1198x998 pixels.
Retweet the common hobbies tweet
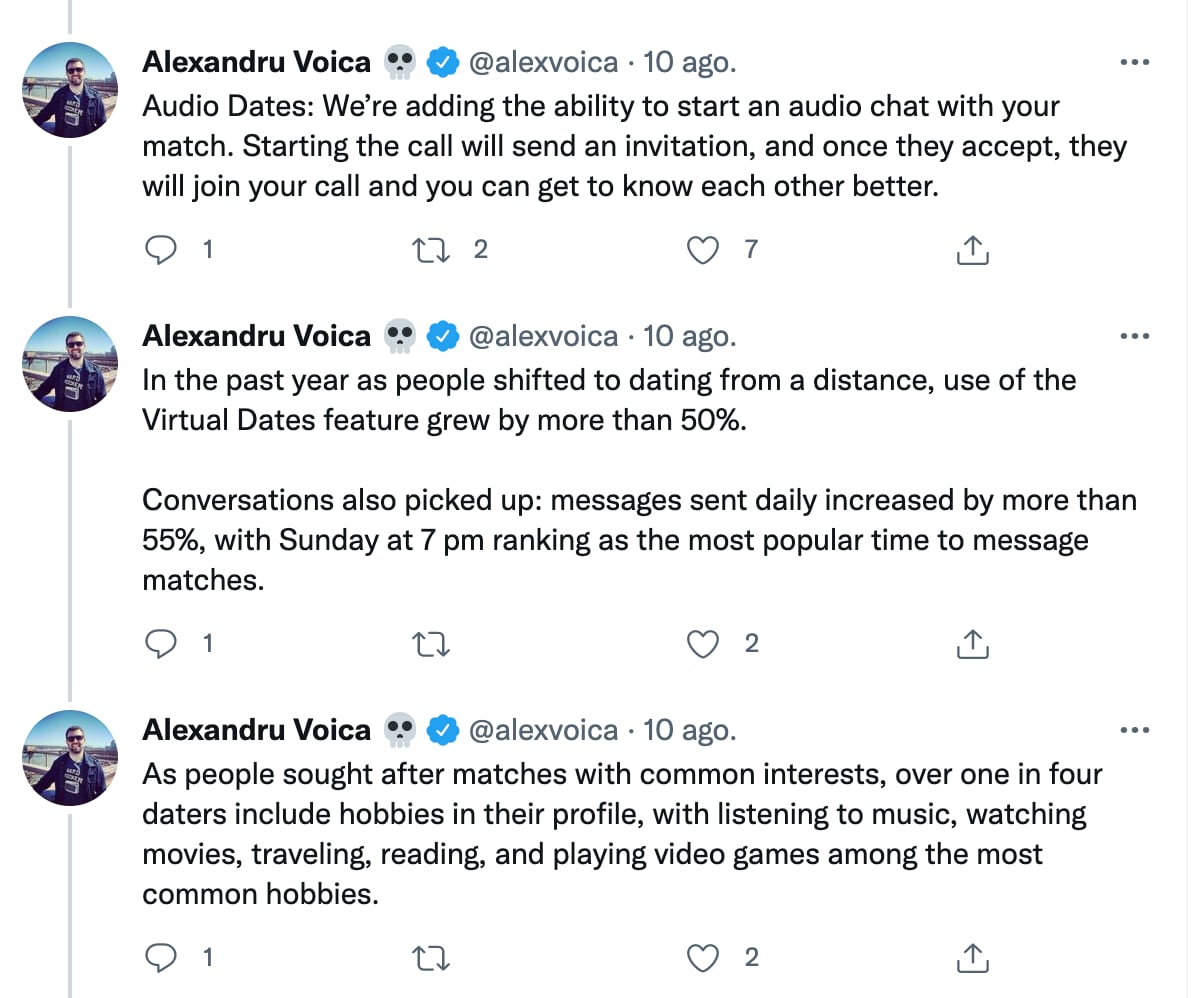click(432, 958)
